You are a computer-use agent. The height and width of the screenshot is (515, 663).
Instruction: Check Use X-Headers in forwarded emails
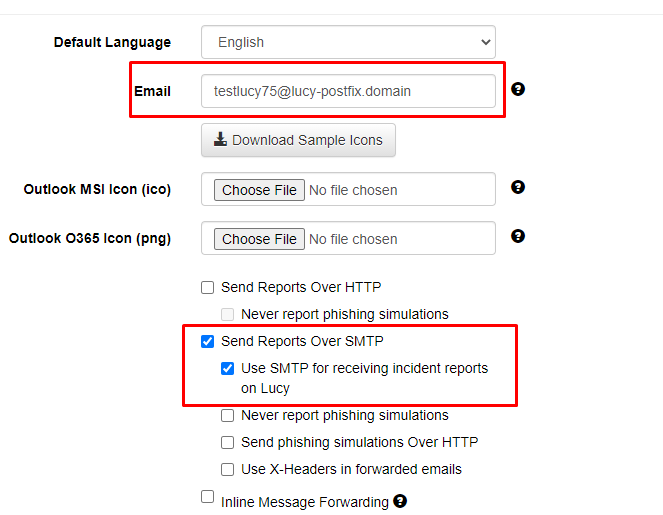[x=227, y=469]
